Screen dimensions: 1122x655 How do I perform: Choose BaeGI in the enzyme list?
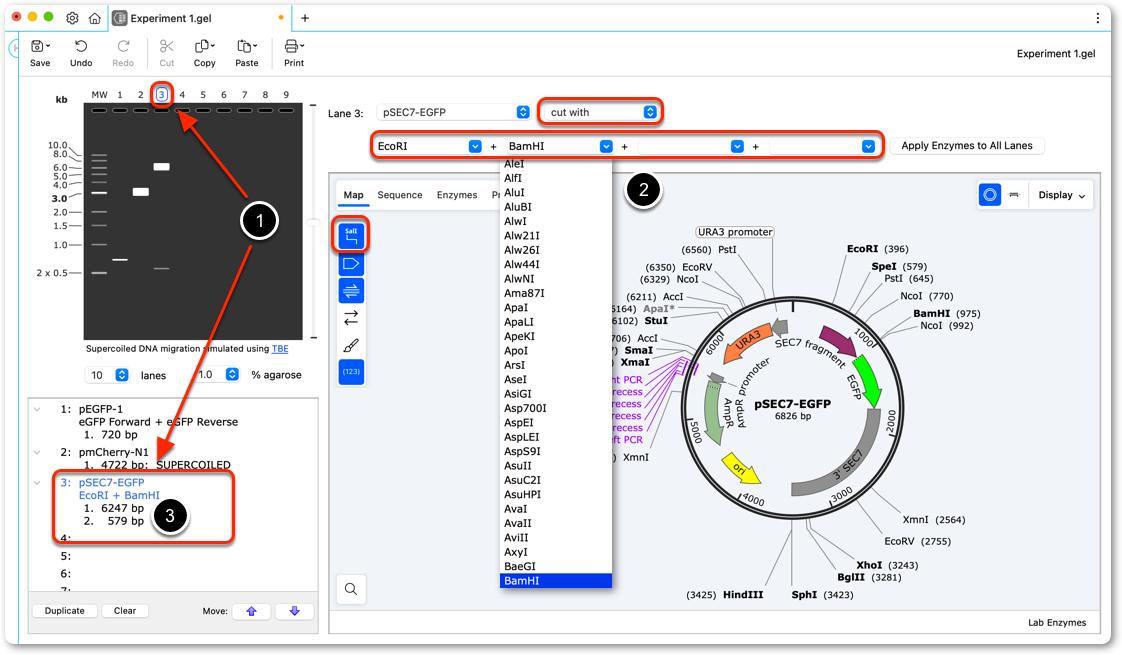[x=556, y=566]
